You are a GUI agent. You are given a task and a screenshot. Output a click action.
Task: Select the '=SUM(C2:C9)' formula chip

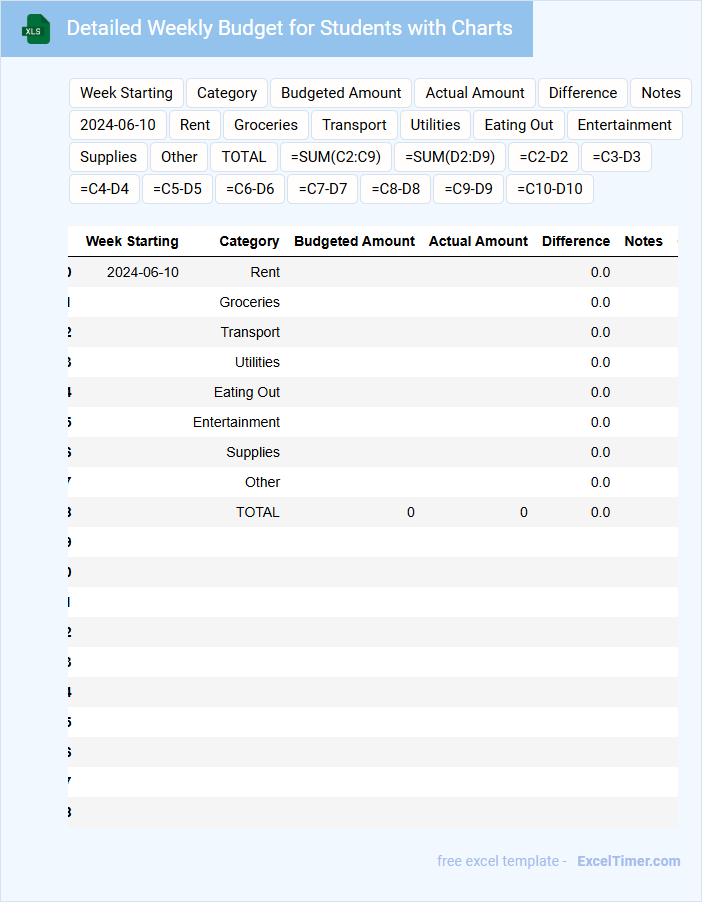point(335,157)
